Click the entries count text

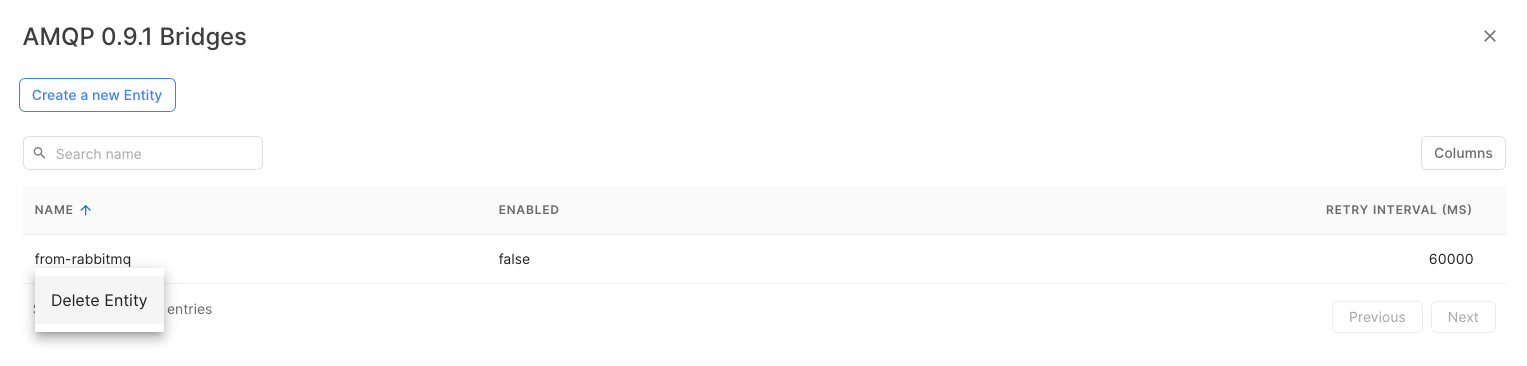[x=189, y=309]
